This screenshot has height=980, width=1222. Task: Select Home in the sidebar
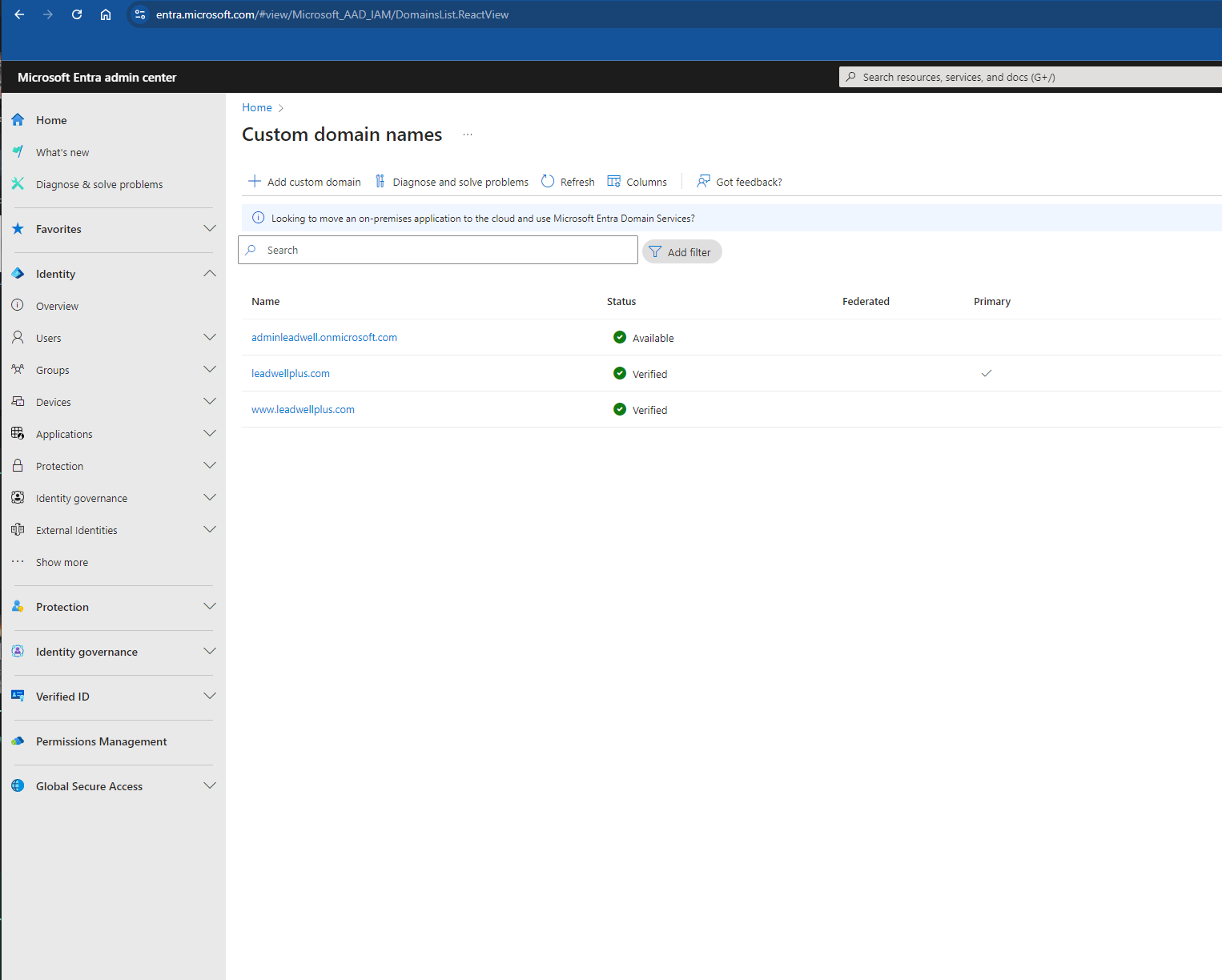pyautogui.click(x=51, y=120)
